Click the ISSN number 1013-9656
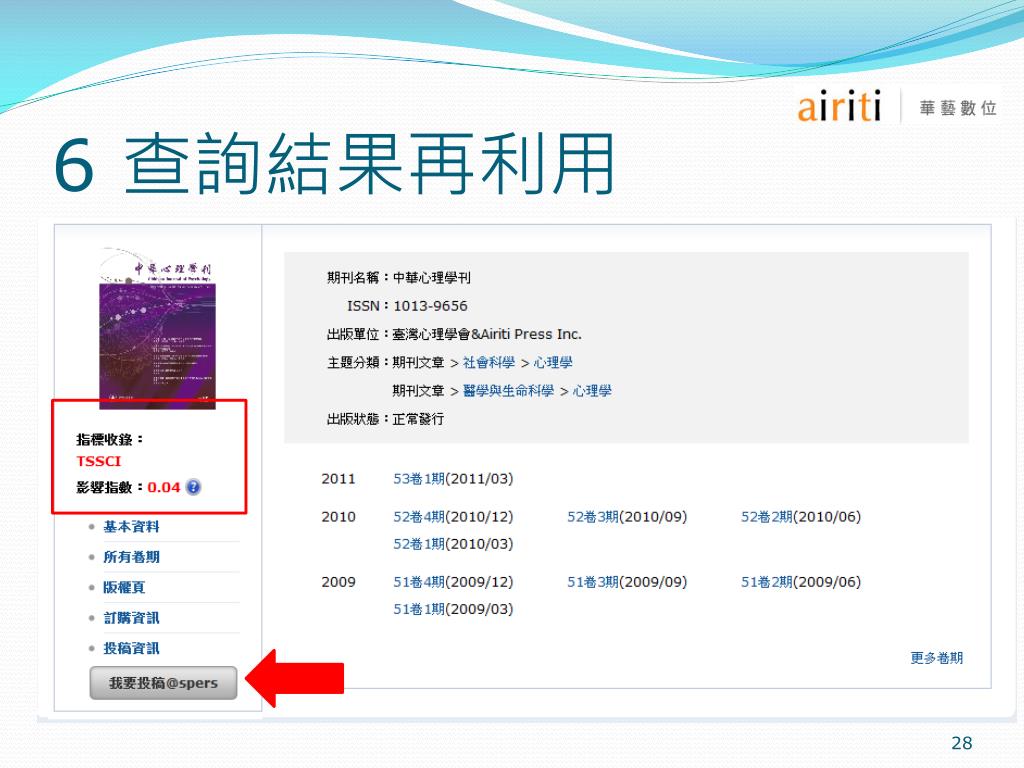The image size is (1024, 768). coord(430,306)
